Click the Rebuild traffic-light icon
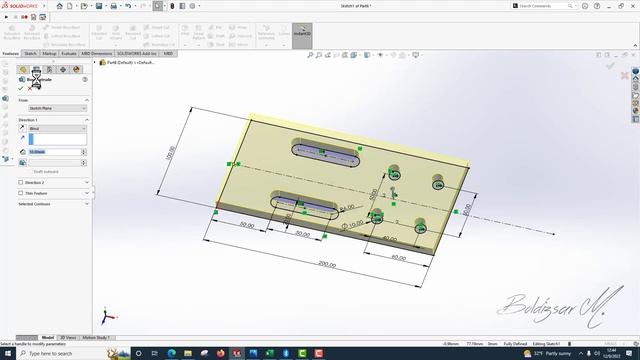The width and height of the screenshot is (640, 360). click(x=172, y=6)
